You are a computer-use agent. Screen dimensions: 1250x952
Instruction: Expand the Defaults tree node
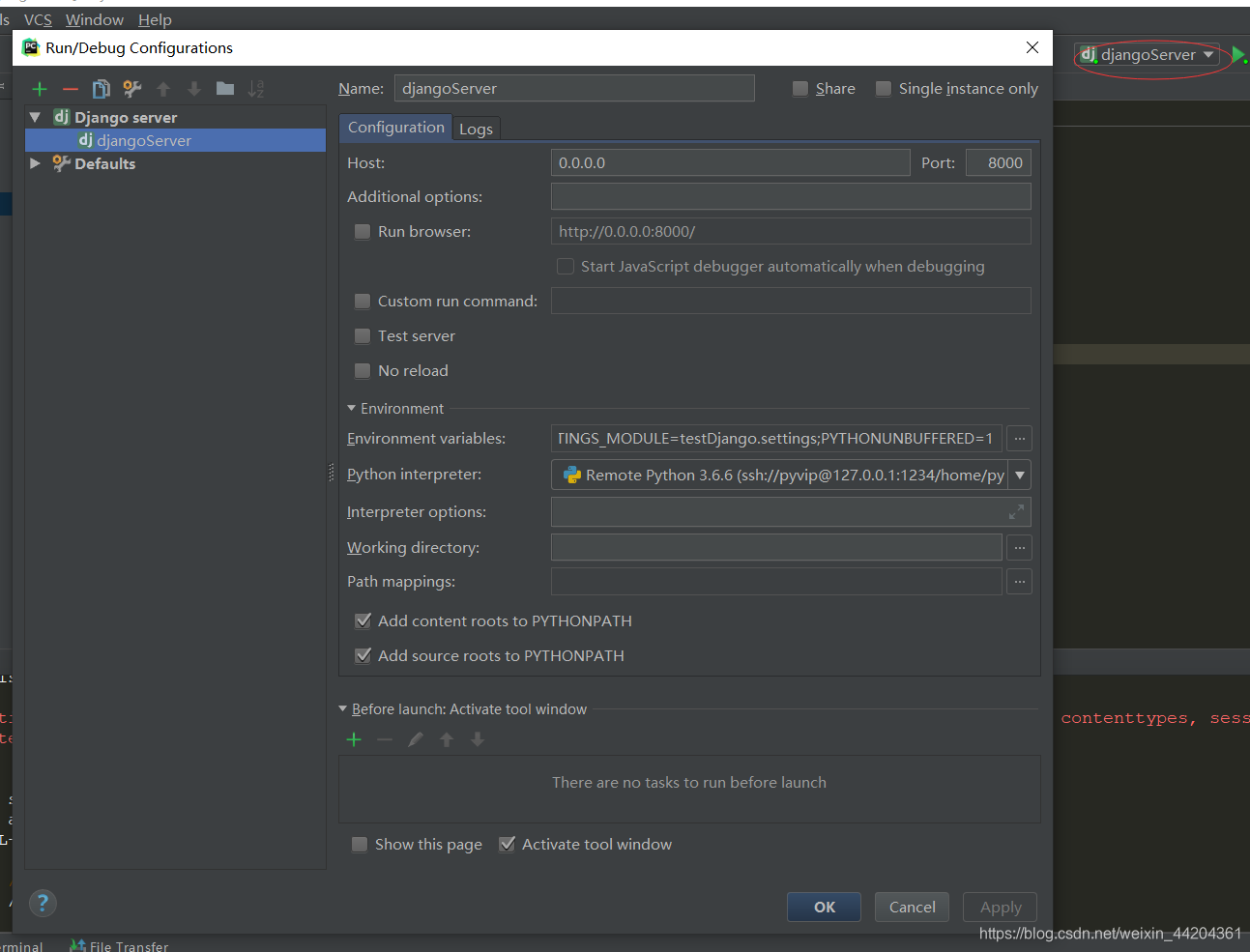click(36, 163)
